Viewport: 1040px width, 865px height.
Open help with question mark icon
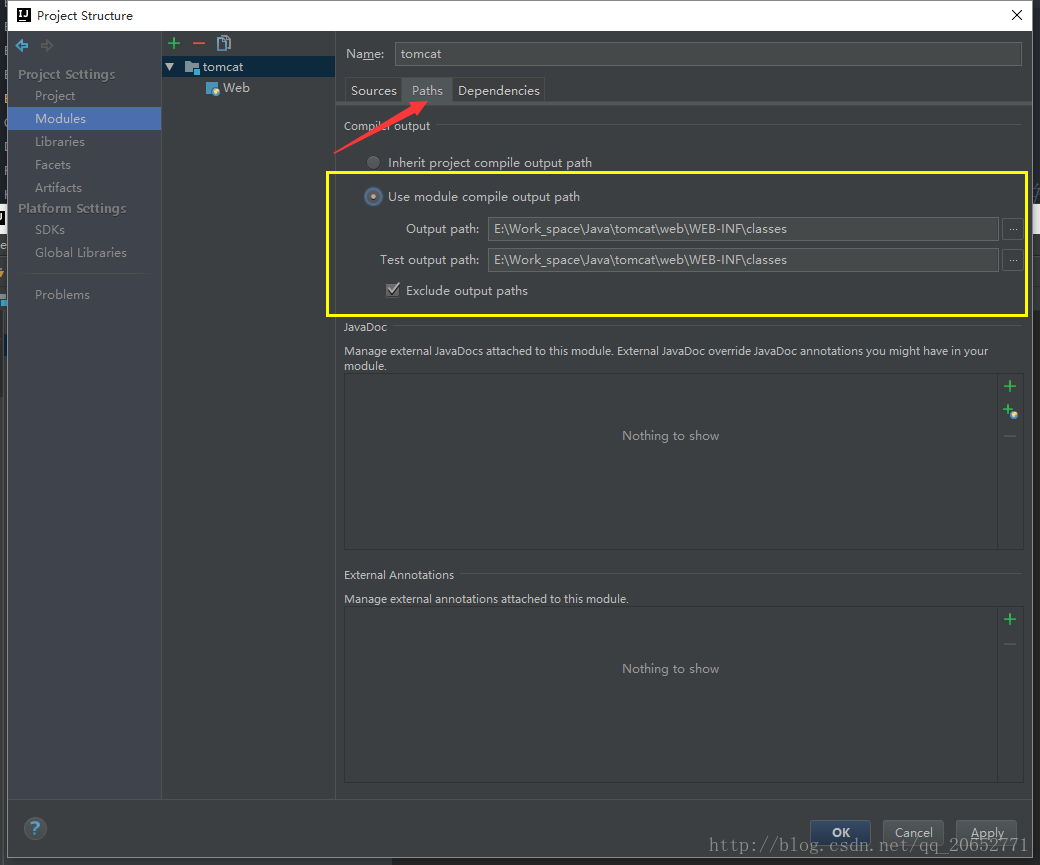(35, 828)
